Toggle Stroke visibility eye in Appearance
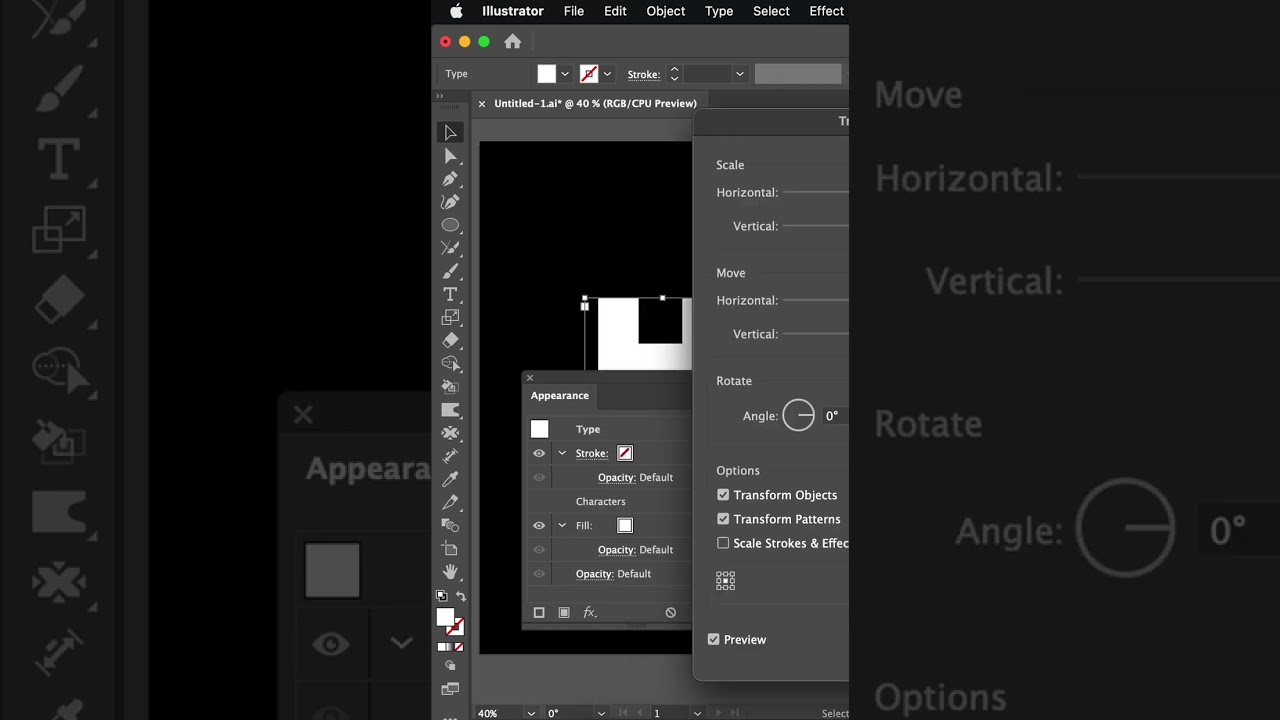Screen dimensions: 1280x720 (x=539, y=453)
